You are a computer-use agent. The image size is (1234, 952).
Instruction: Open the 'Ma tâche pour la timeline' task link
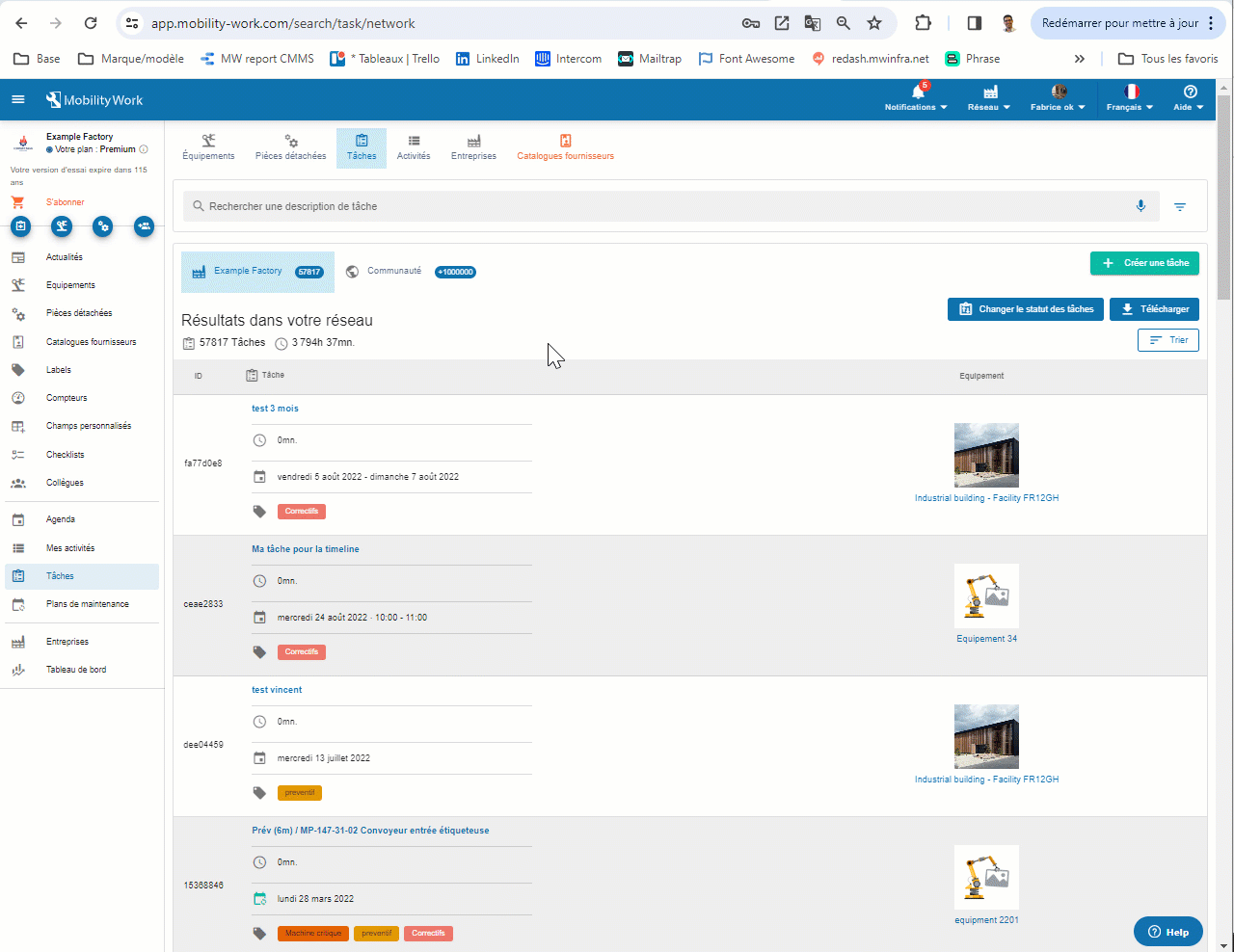(306, 549)
